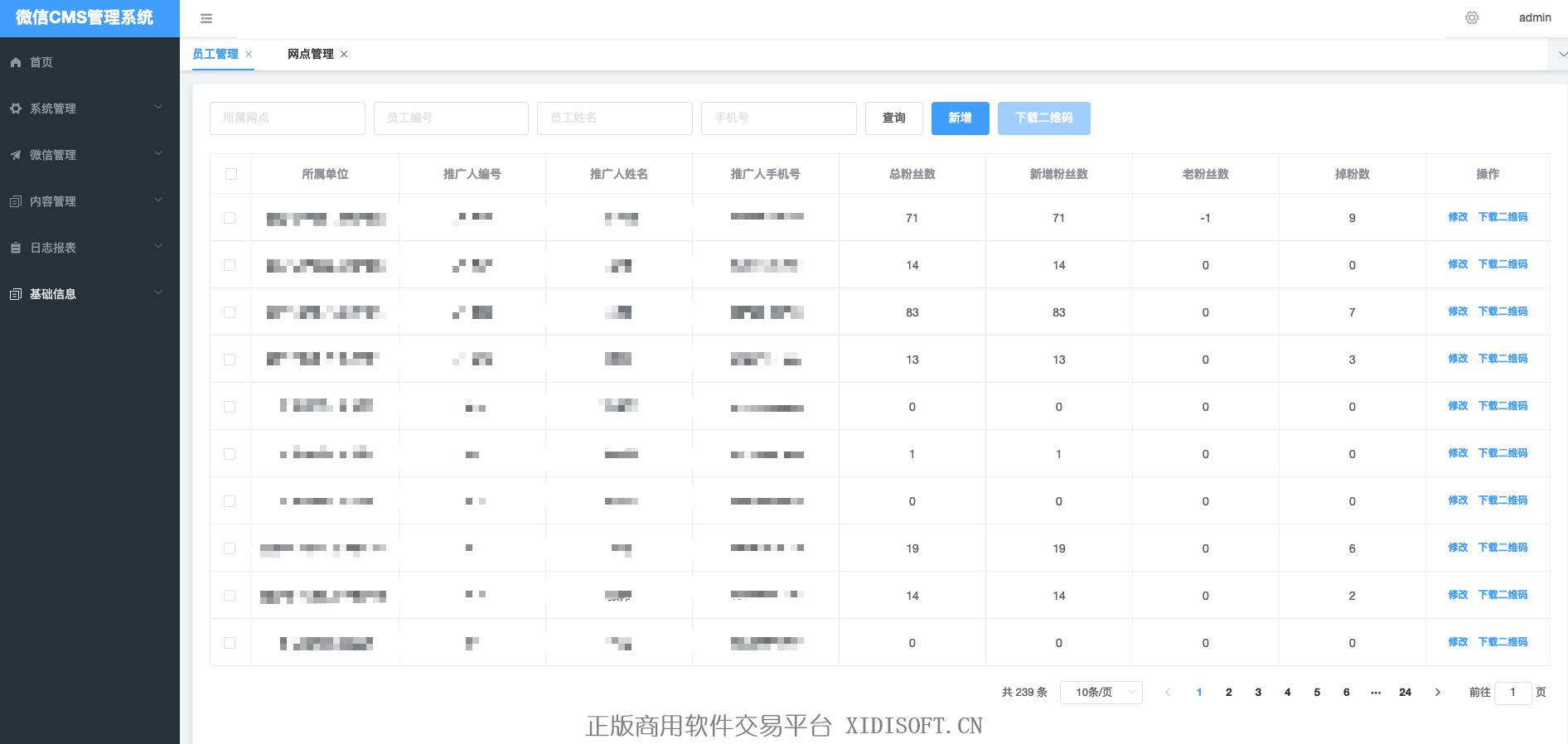Viewport: 1568px width, 744px height.
Task: Switch to the 网点管理 tab
Action: pyautogui.click(x=311, y=54)
